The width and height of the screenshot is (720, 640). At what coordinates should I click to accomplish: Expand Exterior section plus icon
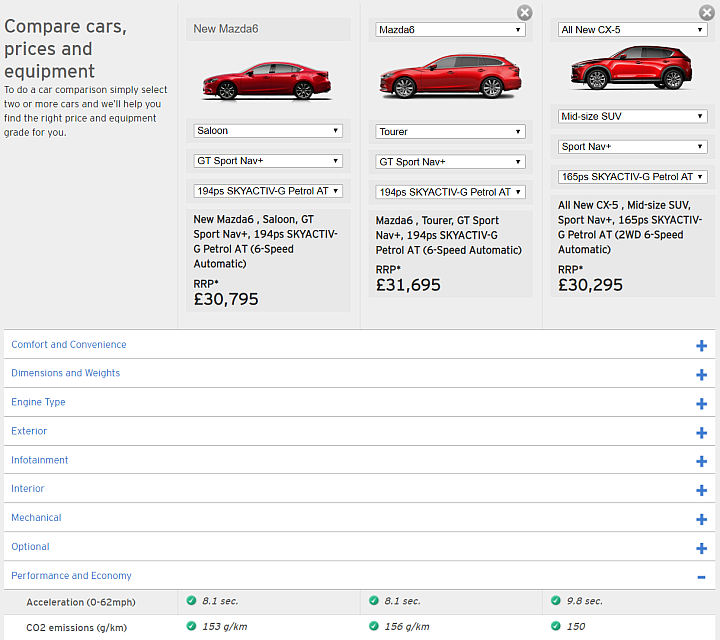coord(701,432)
